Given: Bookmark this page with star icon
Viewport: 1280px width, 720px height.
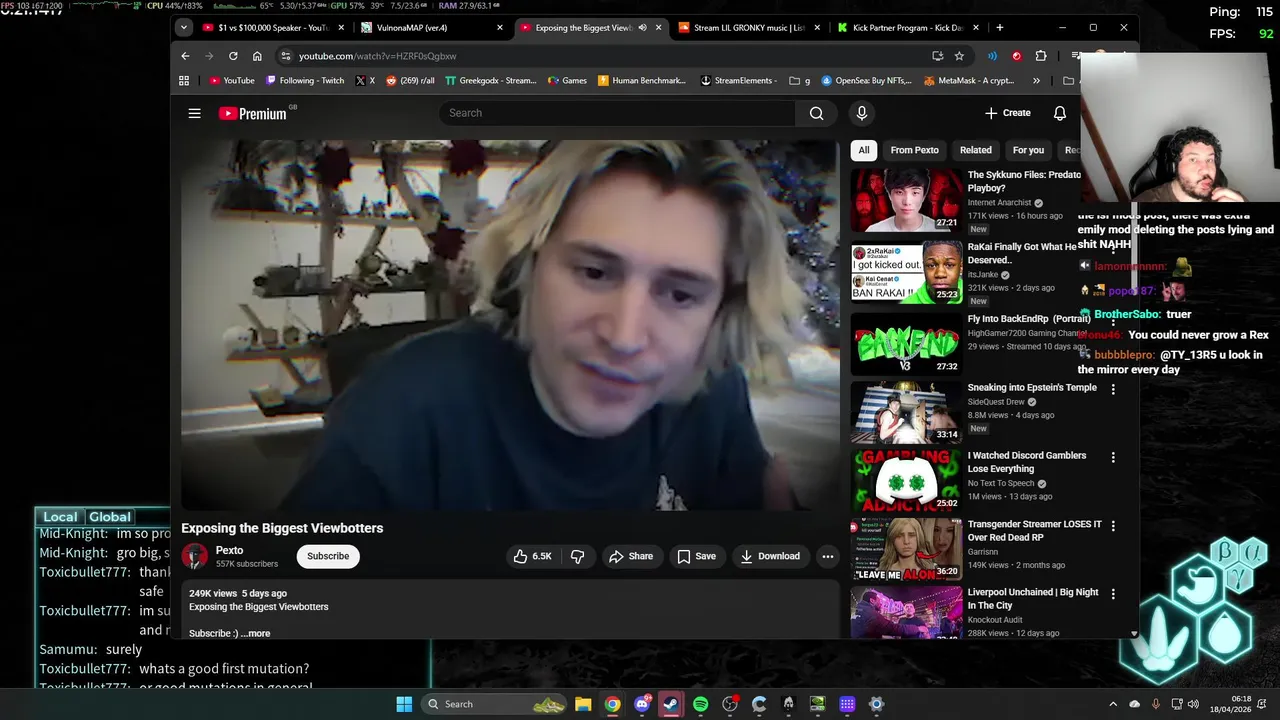Looking at the screenshot, I should pos(959,56).
